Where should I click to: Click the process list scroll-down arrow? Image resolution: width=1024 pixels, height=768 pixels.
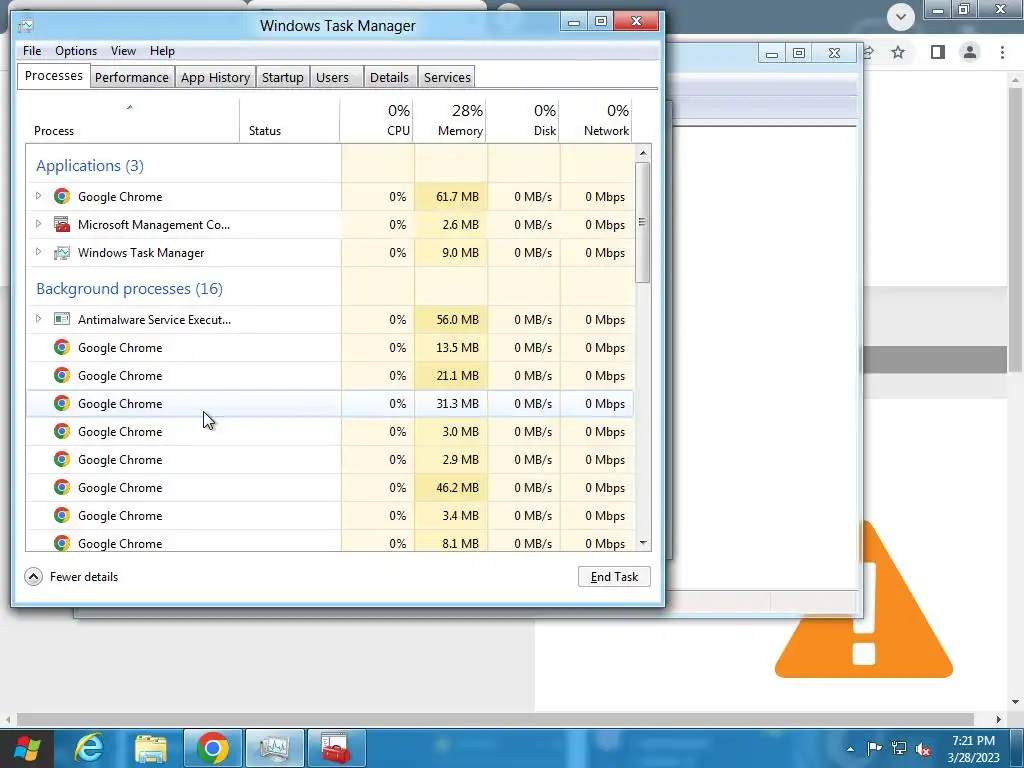pos(643,543)
